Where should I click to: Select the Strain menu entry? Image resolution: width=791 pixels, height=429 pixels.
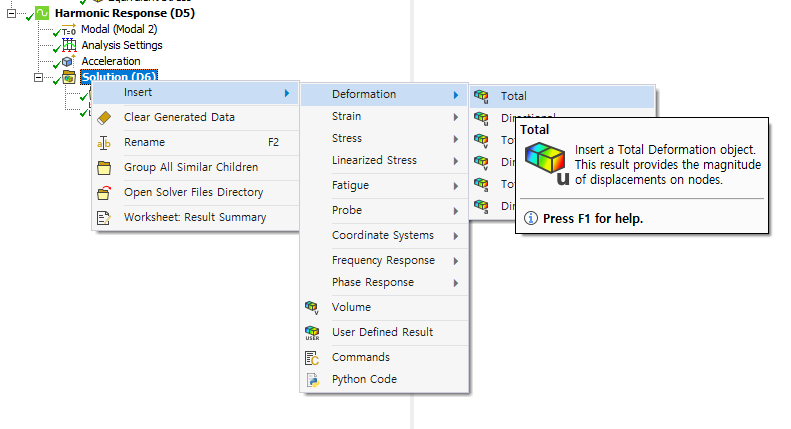384,117
